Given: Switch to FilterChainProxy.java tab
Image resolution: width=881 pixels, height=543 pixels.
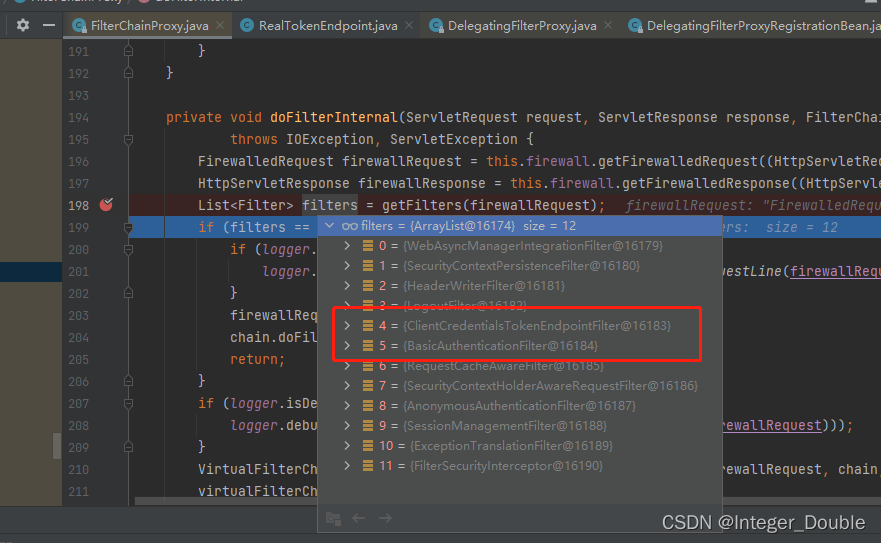Looking at the screenshot, I should 149,26.
